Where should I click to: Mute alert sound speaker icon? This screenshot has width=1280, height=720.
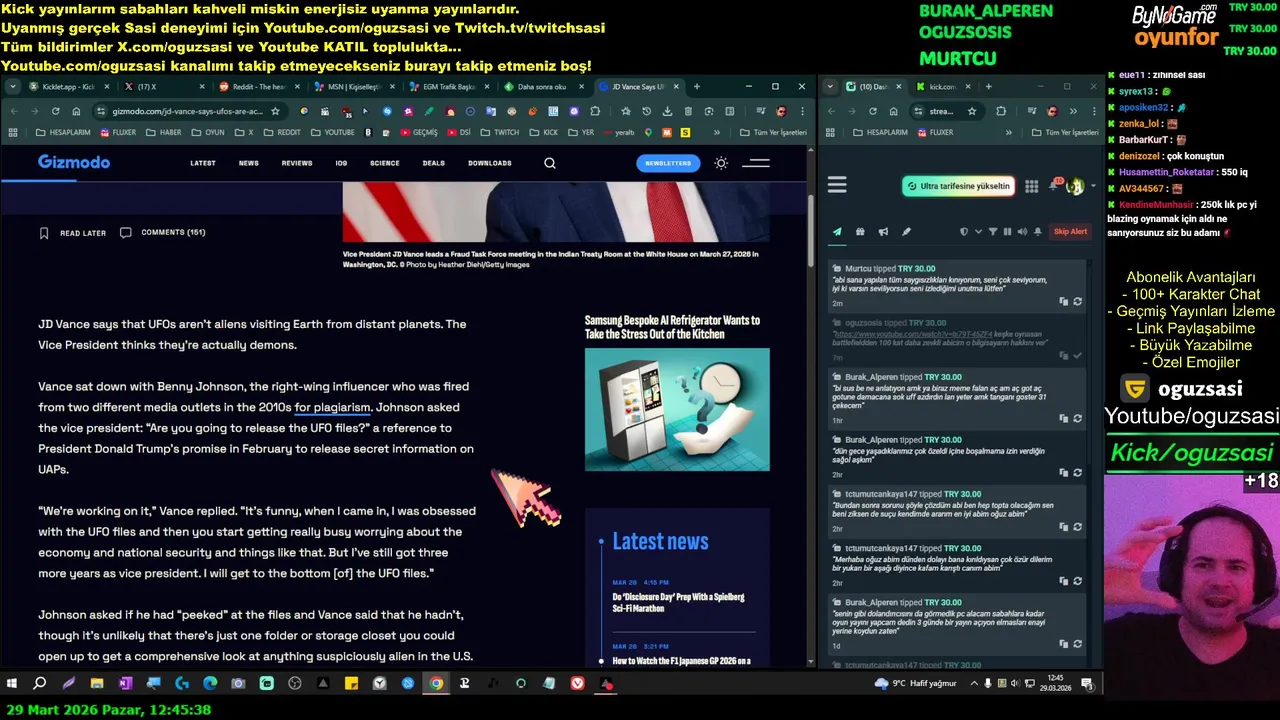[1022, 232]
